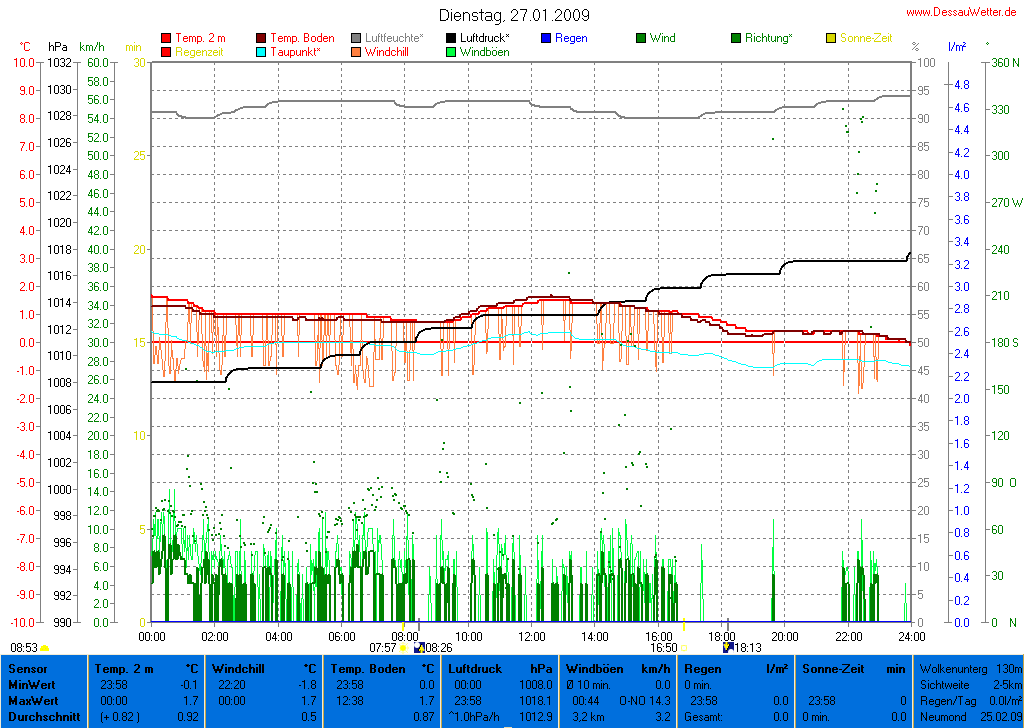Click the dark red Temp. Boden legend square
The height and width of the screenshot is (728, 1024).
tap(262, 38)
